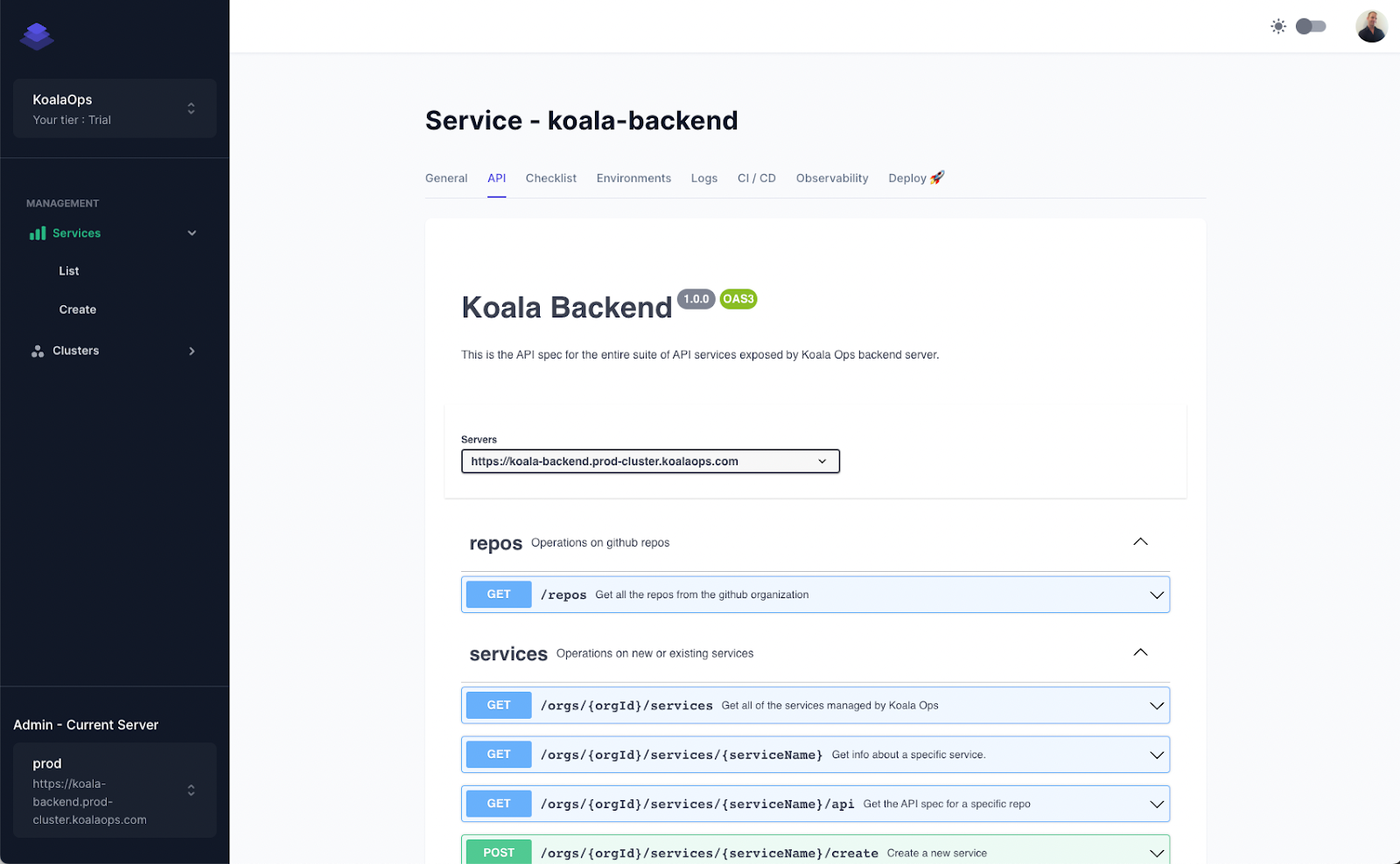Open the KoalaOps organization switcher
Viewport: 1400px width, 864px height.
115,108
